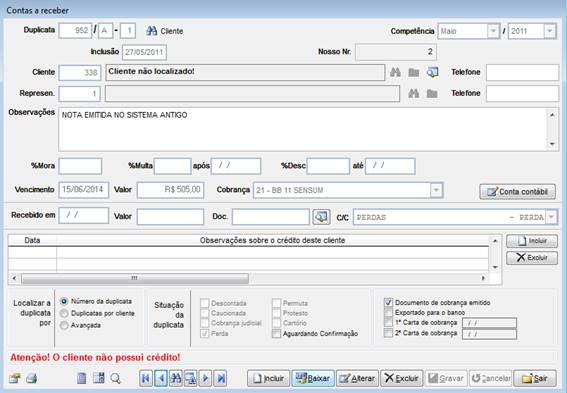Viewport: 567px width, 393px height.
Task: Click the Alterar button
Action: tap(358, 379)
